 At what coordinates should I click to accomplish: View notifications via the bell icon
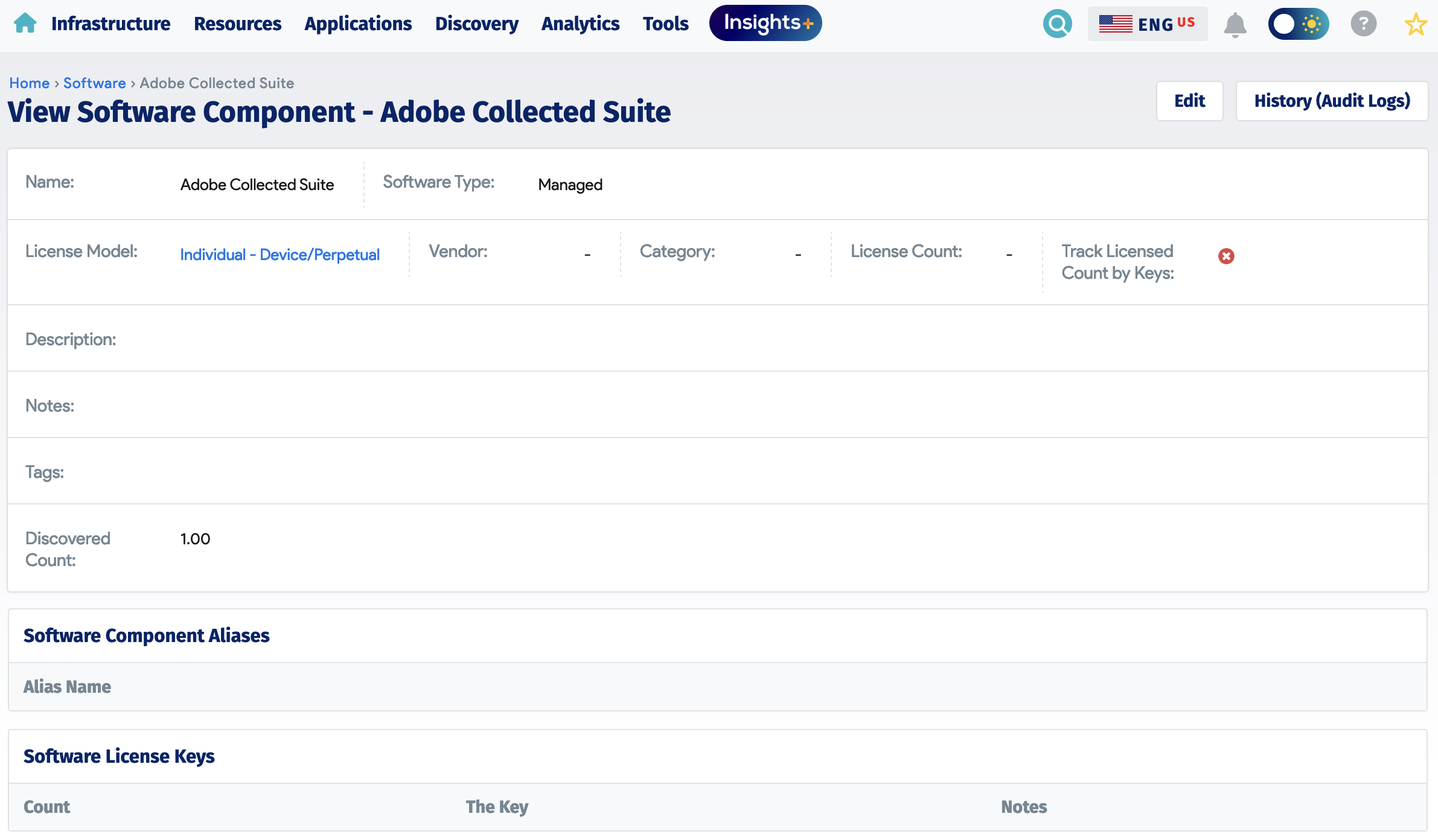(x=1236, y=24)
